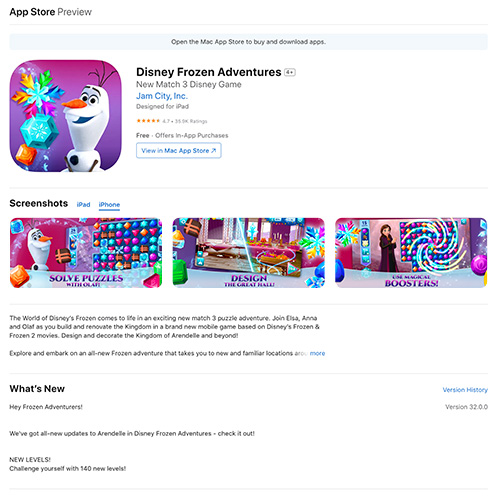This screenshot has width=500, height=500.
Task: Click View in Mac App Store button
Action: pos(179,151)
